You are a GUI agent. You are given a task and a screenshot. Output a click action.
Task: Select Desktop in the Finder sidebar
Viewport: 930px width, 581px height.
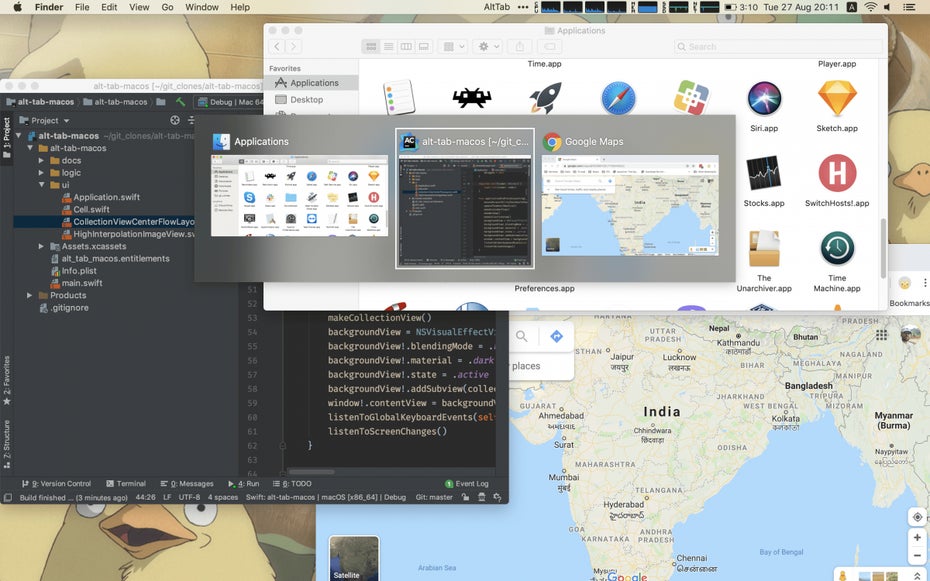(x=306, y=100)
